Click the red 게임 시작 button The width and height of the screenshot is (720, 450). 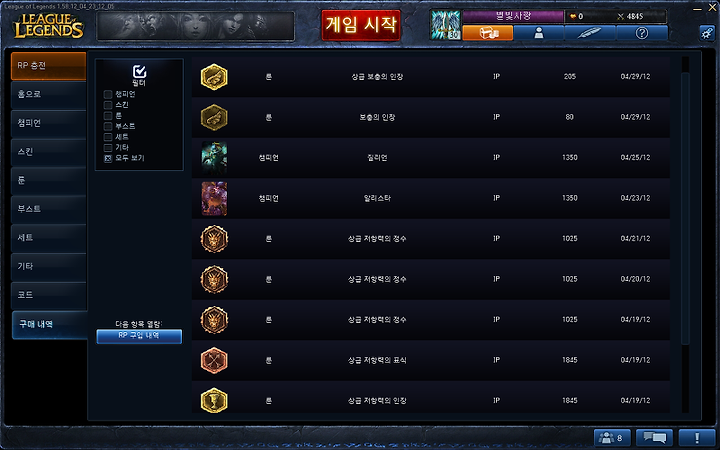361,25
